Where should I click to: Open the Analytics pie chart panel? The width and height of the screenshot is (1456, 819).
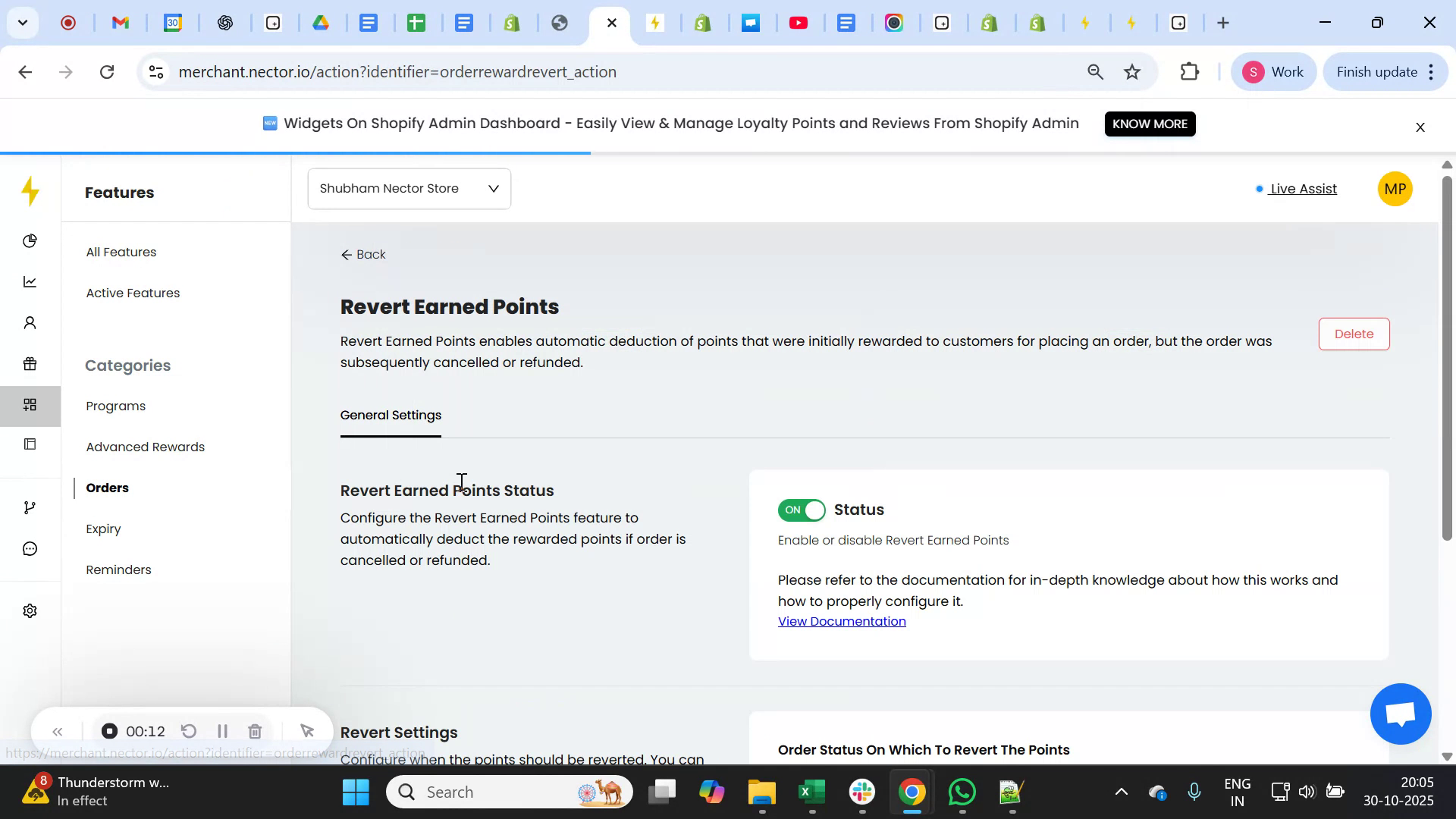(30, 240)
